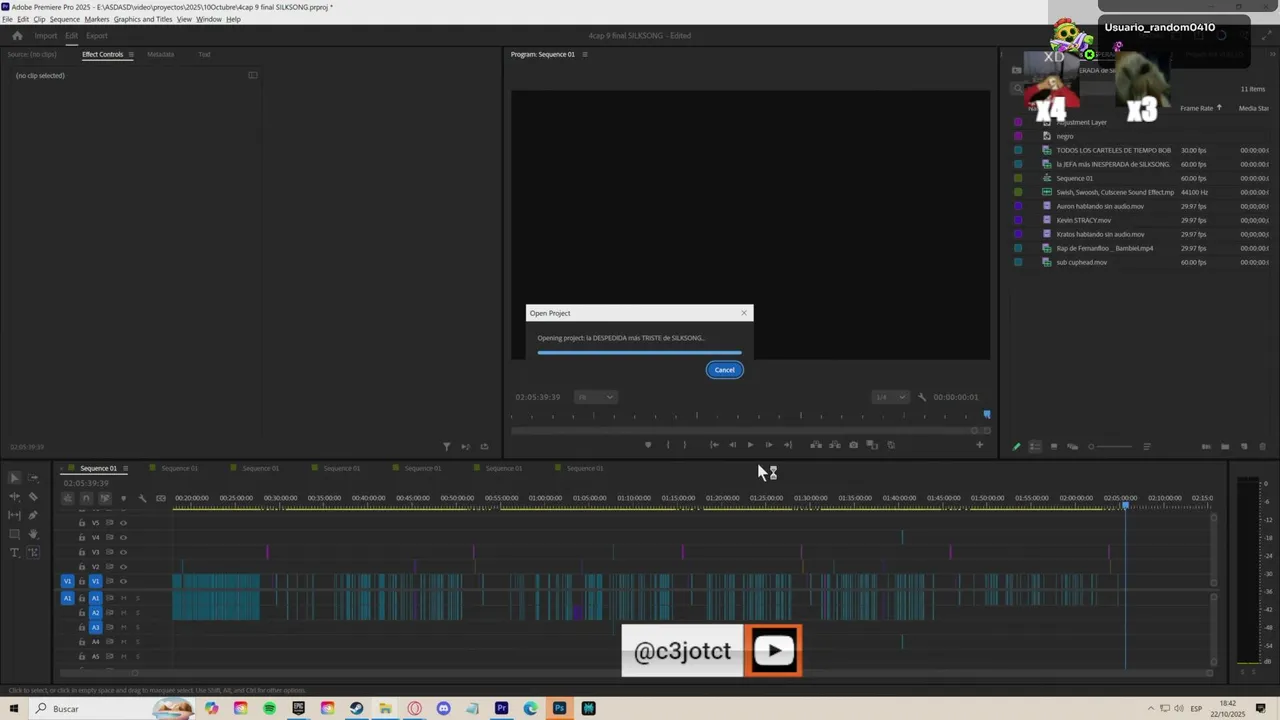1280x720 pixels.
Task: Click Go to In point button
Action: tap(714, 445)
